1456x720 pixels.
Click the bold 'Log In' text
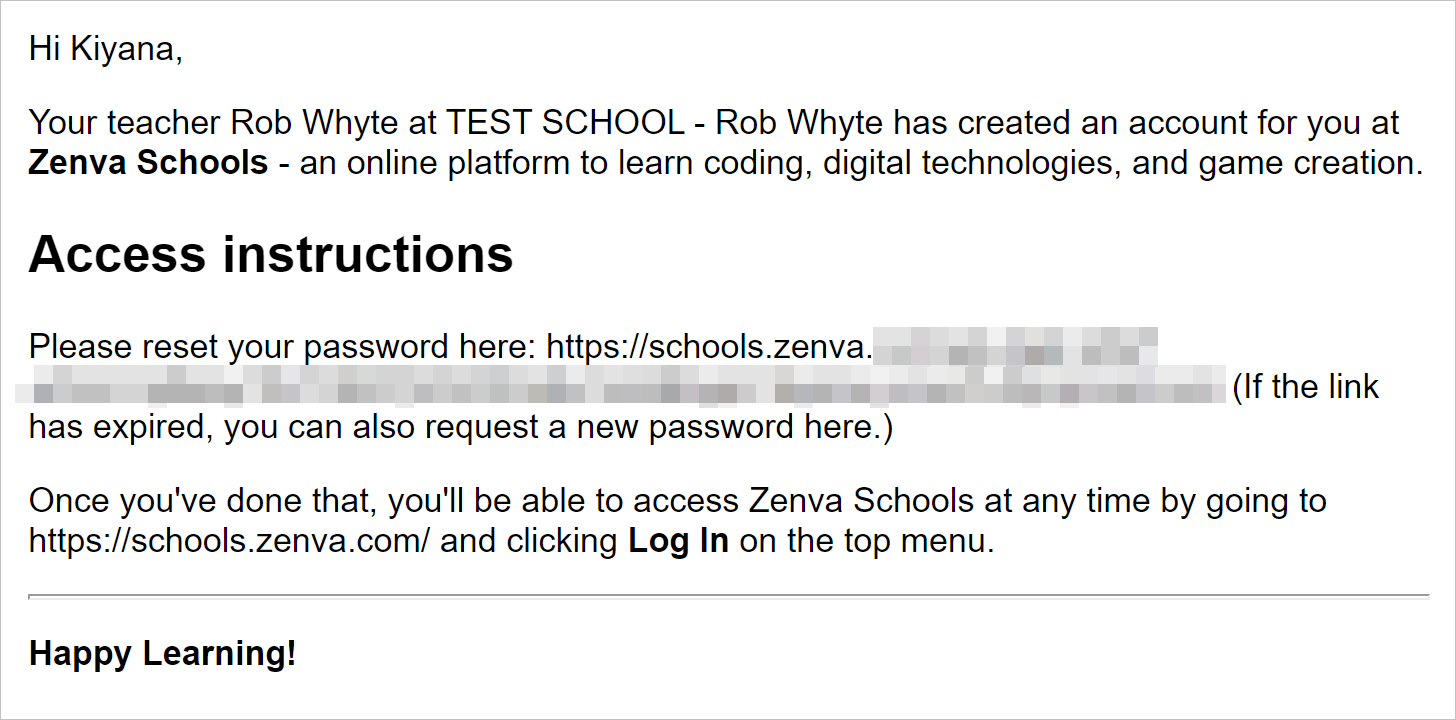(678, 541)
